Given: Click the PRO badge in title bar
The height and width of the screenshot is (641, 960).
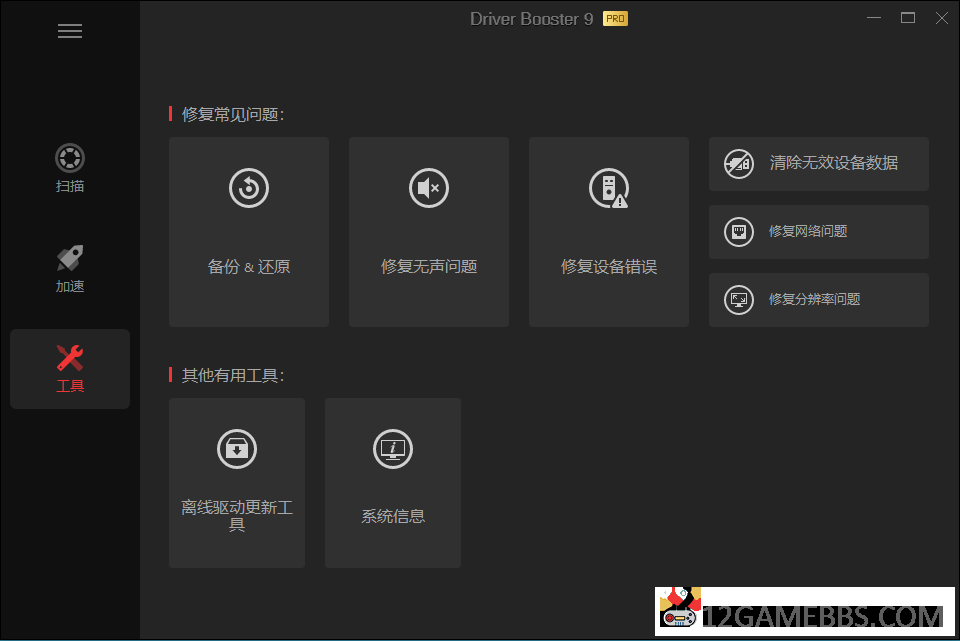Looking at the screenshot, I should pos(615,19).
